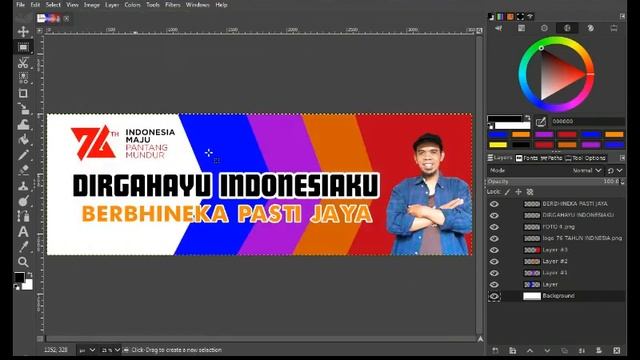This screenshot has width=640, height=360.
Task: Select the Crop tool
Action: (23, 93)
